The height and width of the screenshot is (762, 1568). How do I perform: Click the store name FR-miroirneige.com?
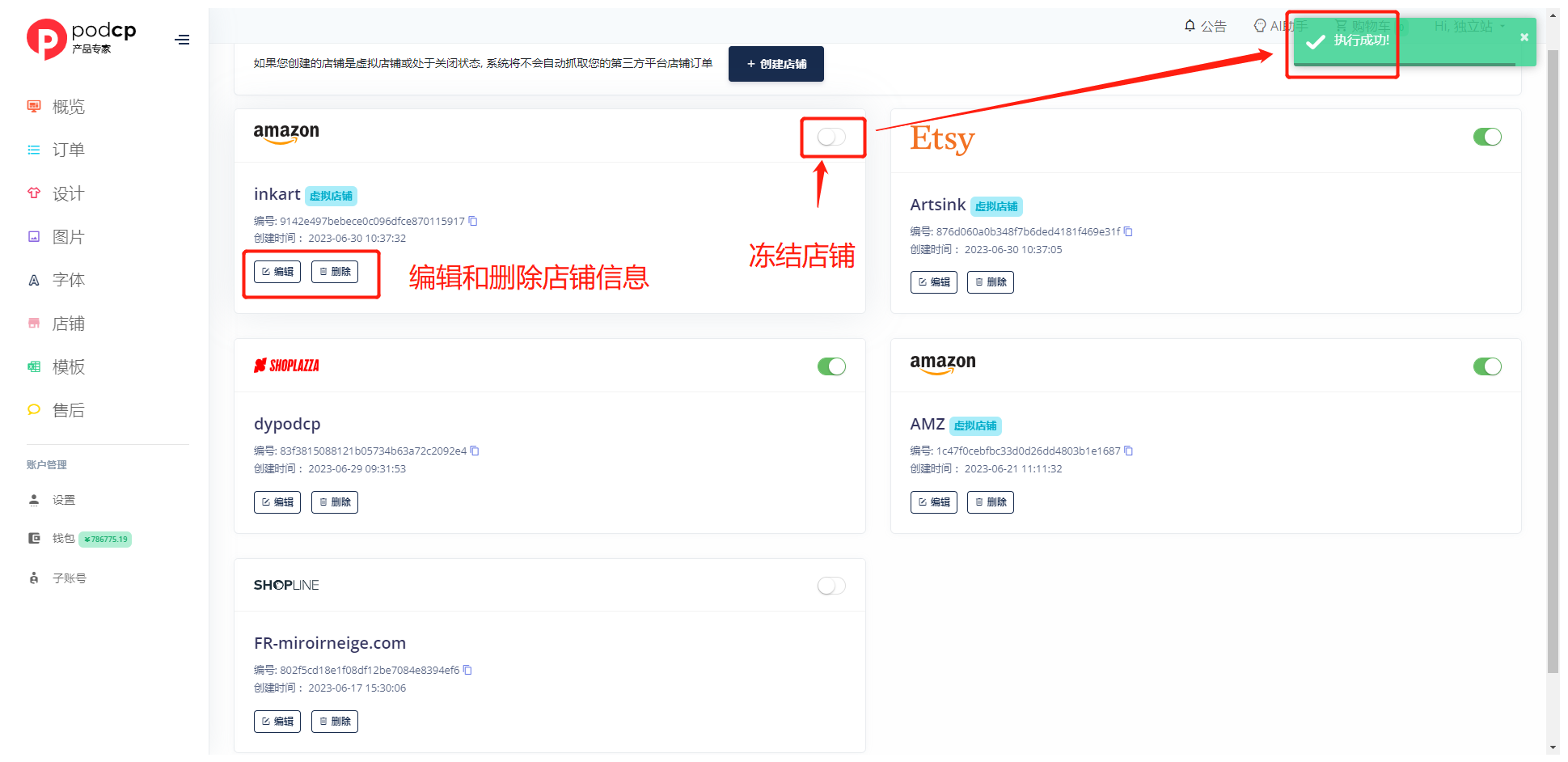point(330,643)
